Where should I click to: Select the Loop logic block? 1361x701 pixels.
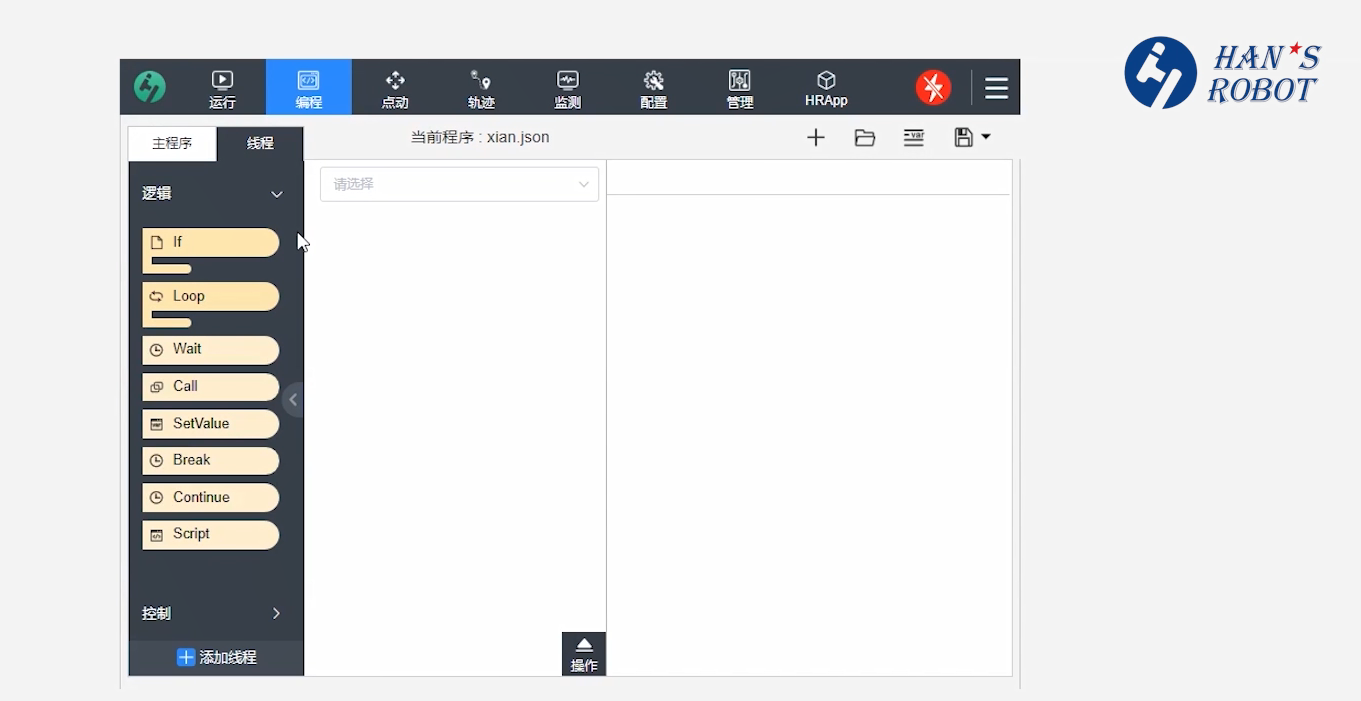coord(210,296)
